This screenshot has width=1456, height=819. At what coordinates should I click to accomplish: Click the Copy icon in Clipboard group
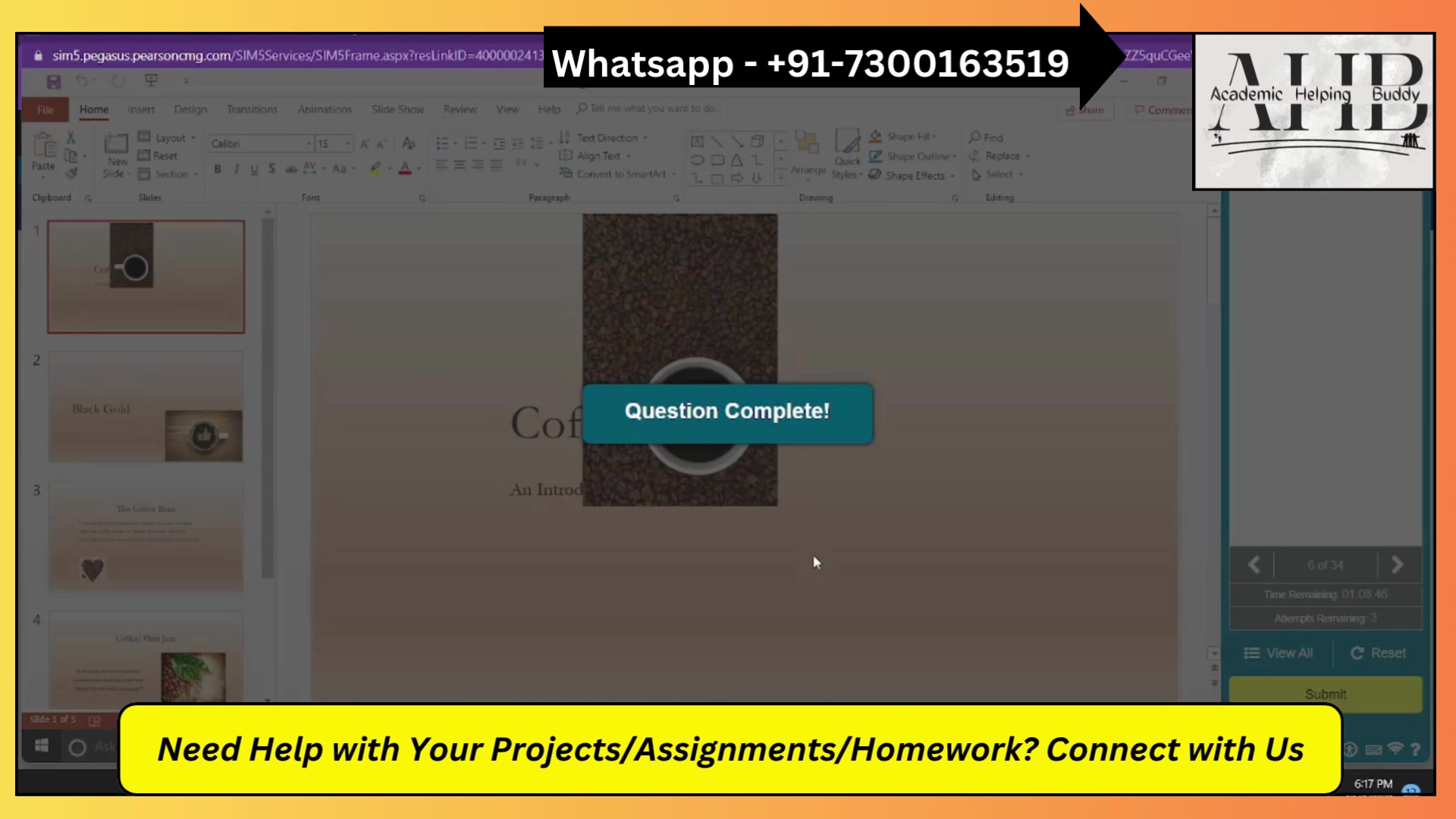(x=71, y=155)
